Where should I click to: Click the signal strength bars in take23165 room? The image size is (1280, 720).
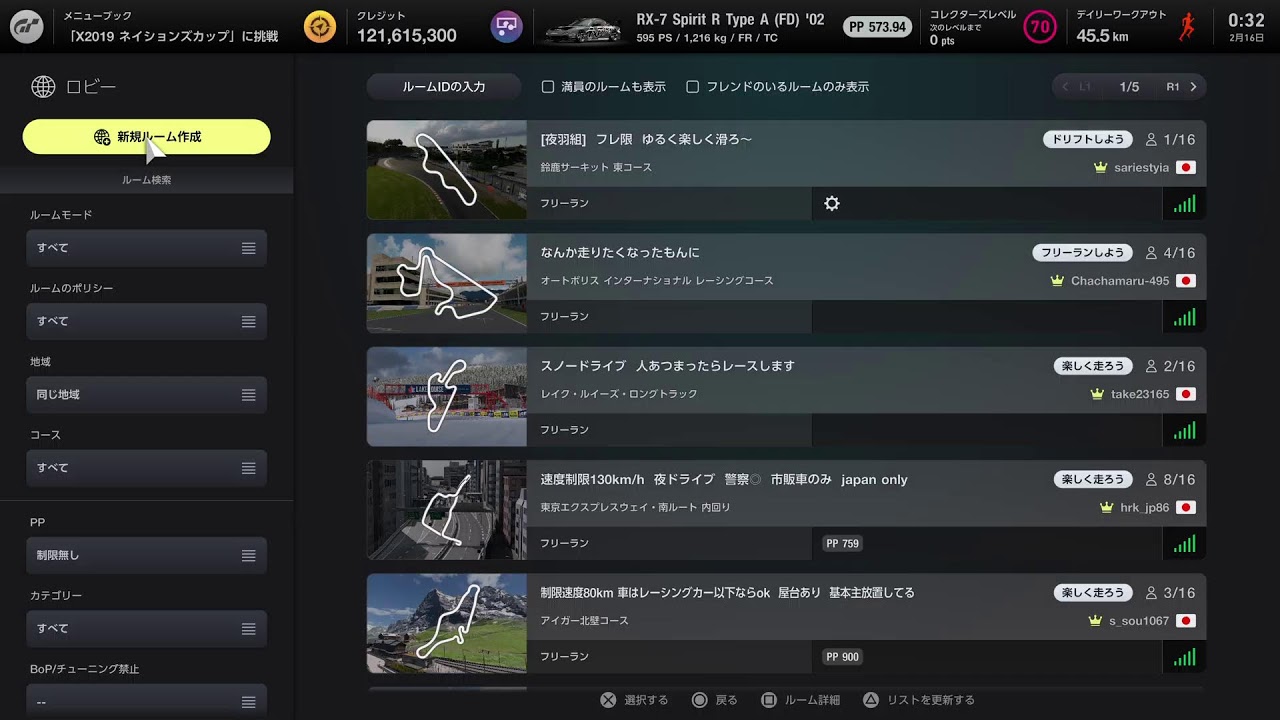tap(1184, 430)
